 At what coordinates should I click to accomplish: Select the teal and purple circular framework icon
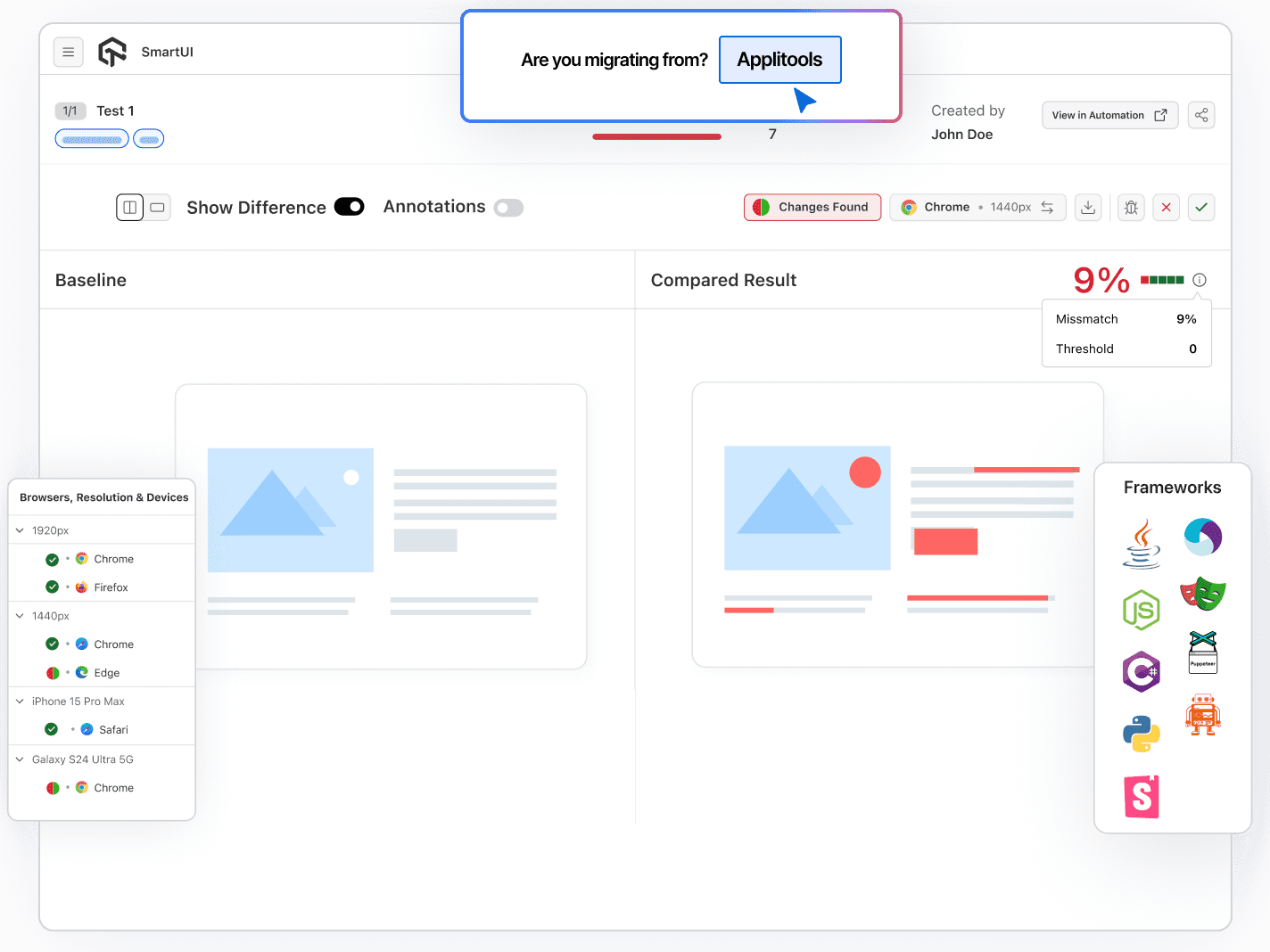(1203, 538)
